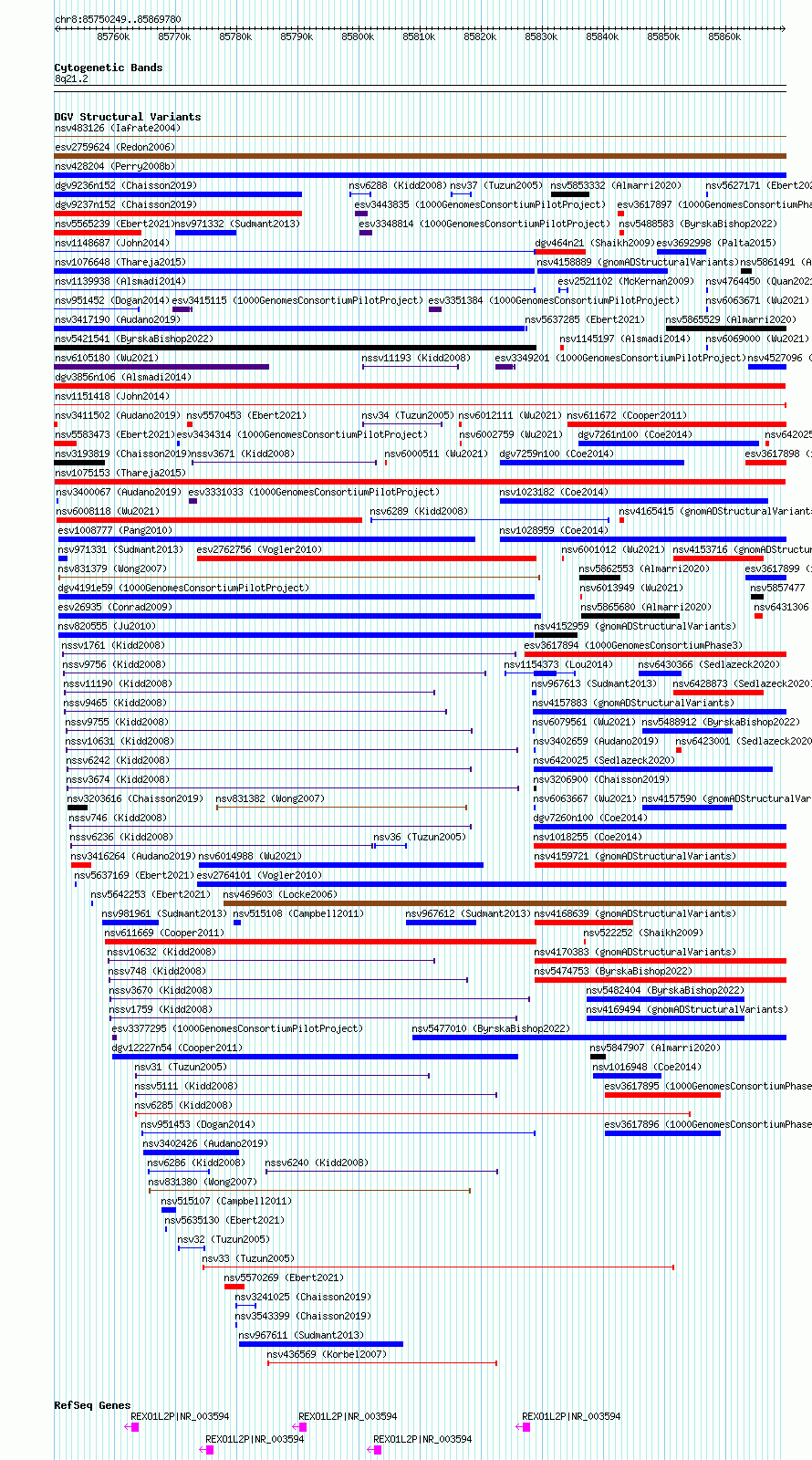Click nsv436569 (Korbel2007) label
Screen dimensions: 812x1460
[x=327, y=1355]
